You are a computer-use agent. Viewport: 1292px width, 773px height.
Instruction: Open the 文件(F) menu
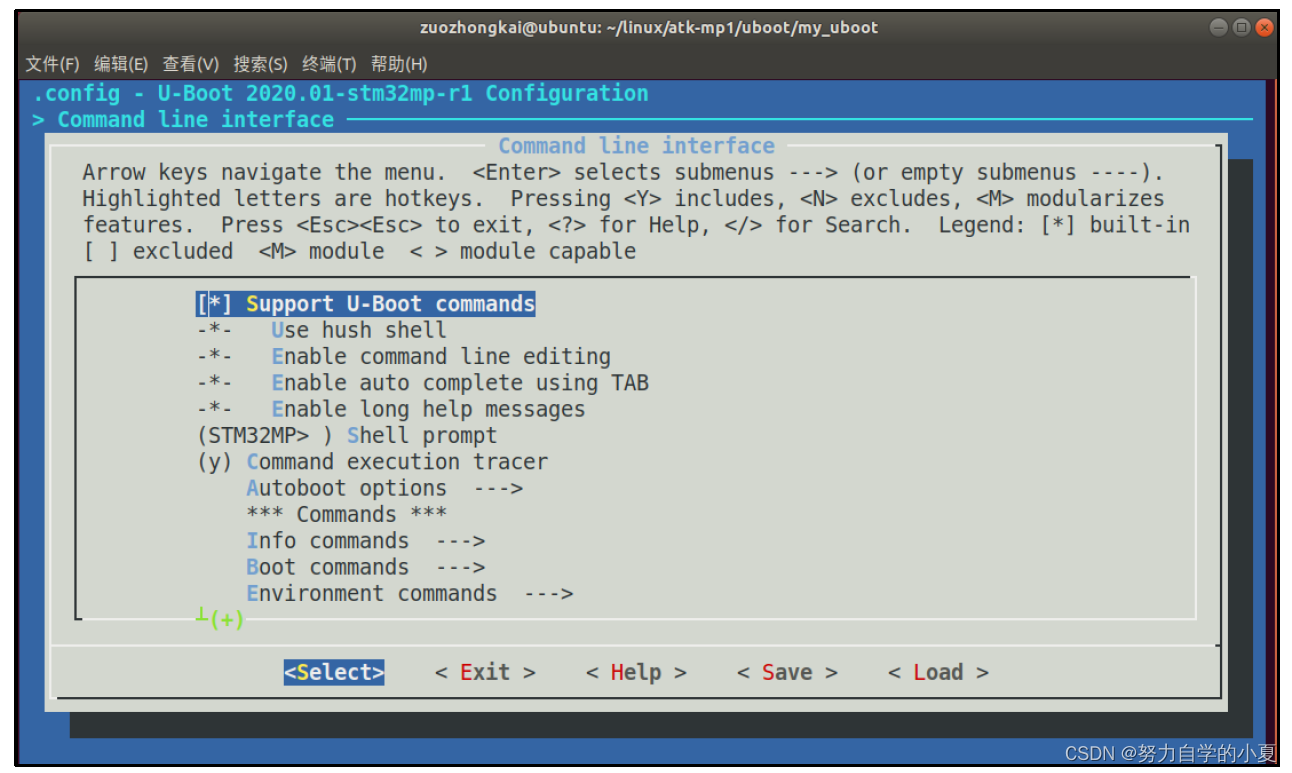[52, 64]
